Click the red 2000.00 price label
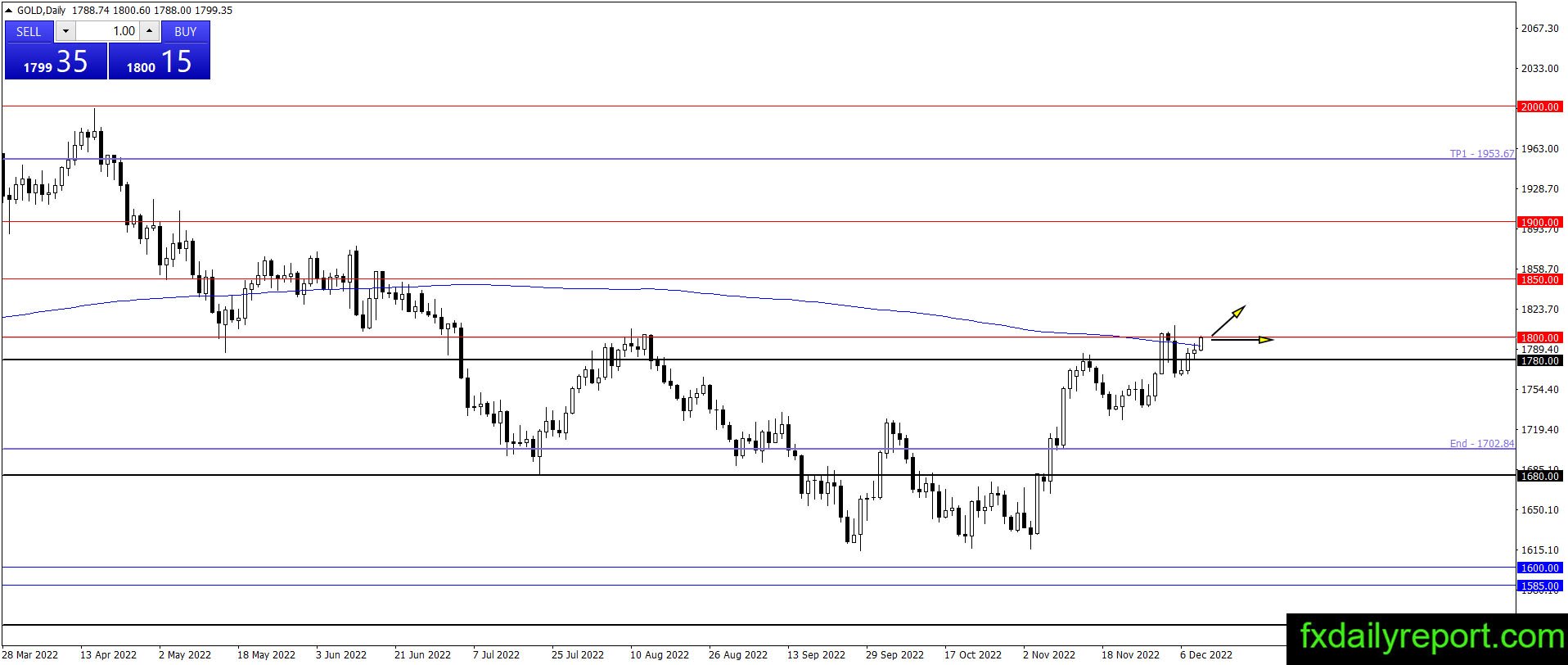The height and width of the screenshot is (665, 1568). pos(1539,106)
